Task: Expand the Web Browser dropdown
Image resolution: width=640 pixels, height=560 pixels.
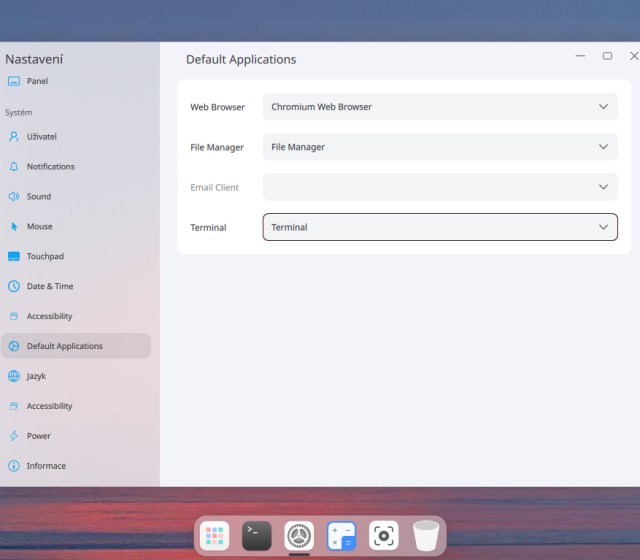Action: click(440, 107)
